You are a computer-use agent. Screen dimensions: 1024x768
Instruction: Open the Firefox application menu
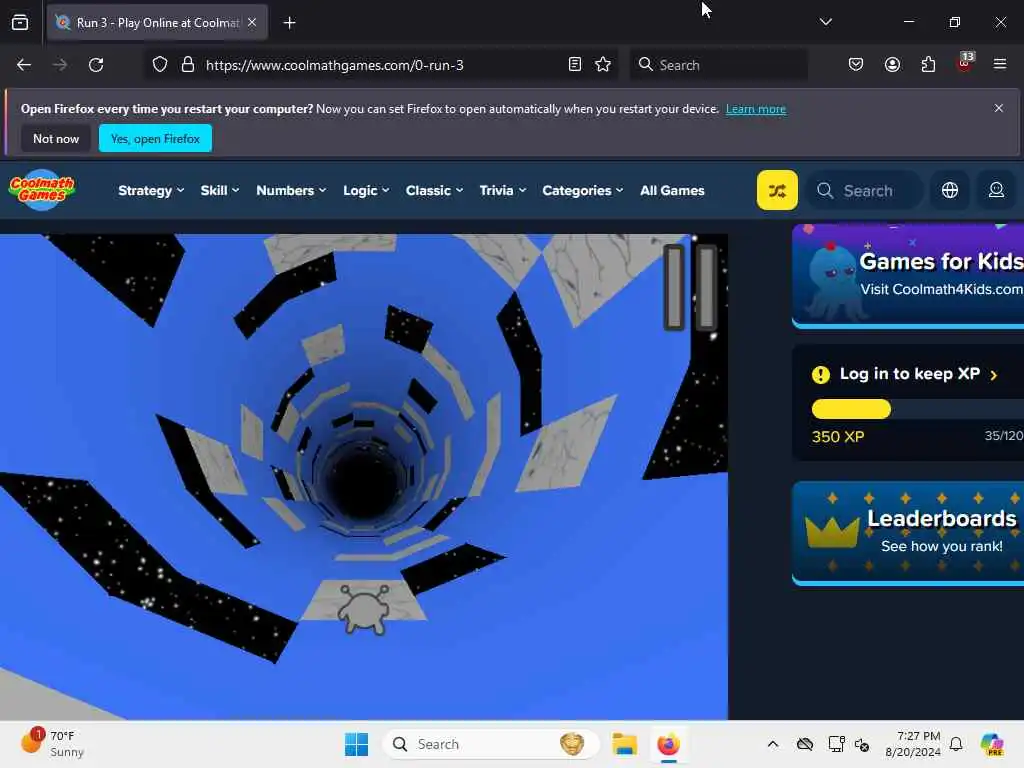1000,64
